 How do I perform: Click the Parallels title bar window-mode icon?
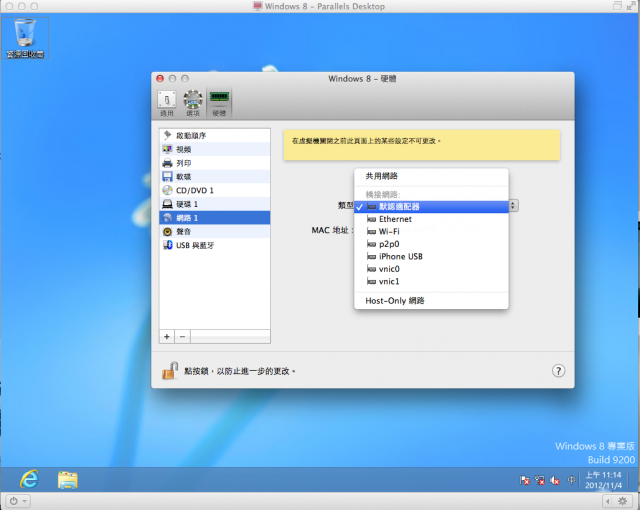tap(617, 6)
